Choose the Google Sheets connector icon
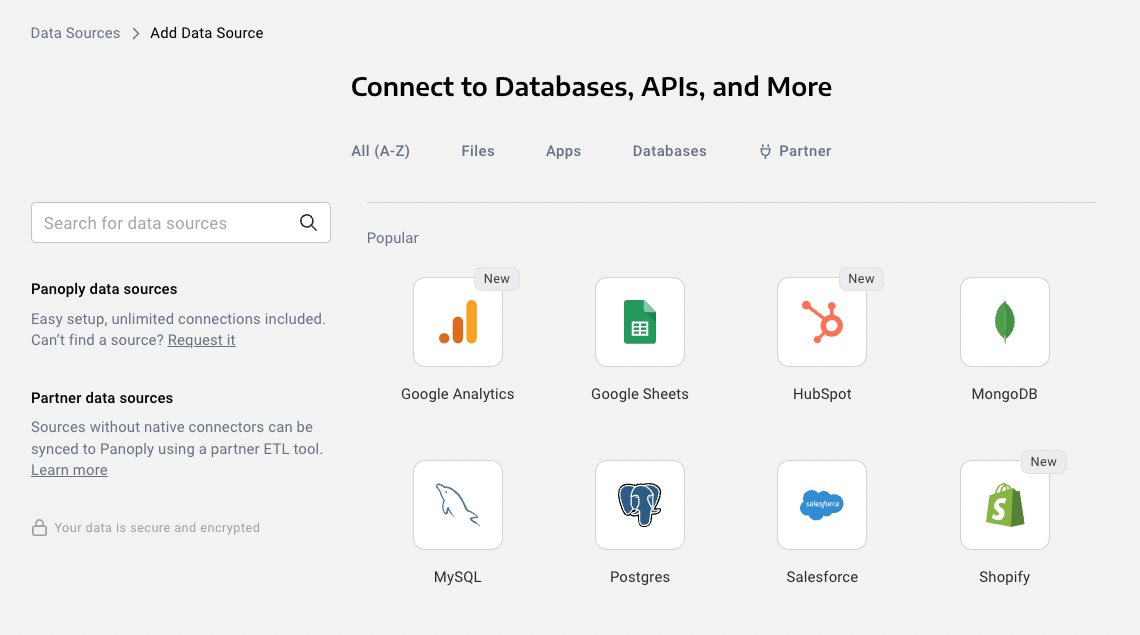Viewport: 1140px width, 635px height. 640,322
